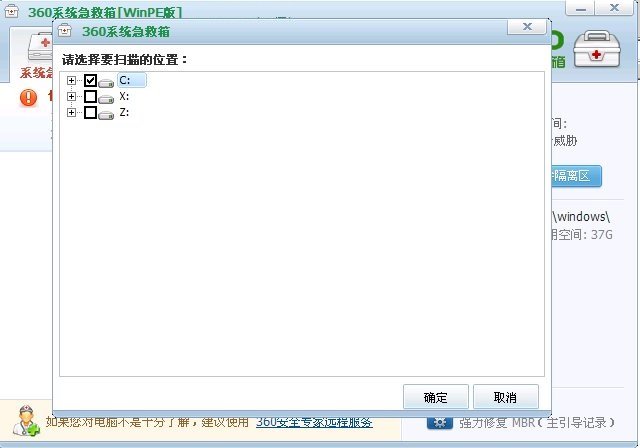The height and width of the screenshot is (448, 640).
Task: Uncheck the C: drive checkbox
Action: point(90,81)
